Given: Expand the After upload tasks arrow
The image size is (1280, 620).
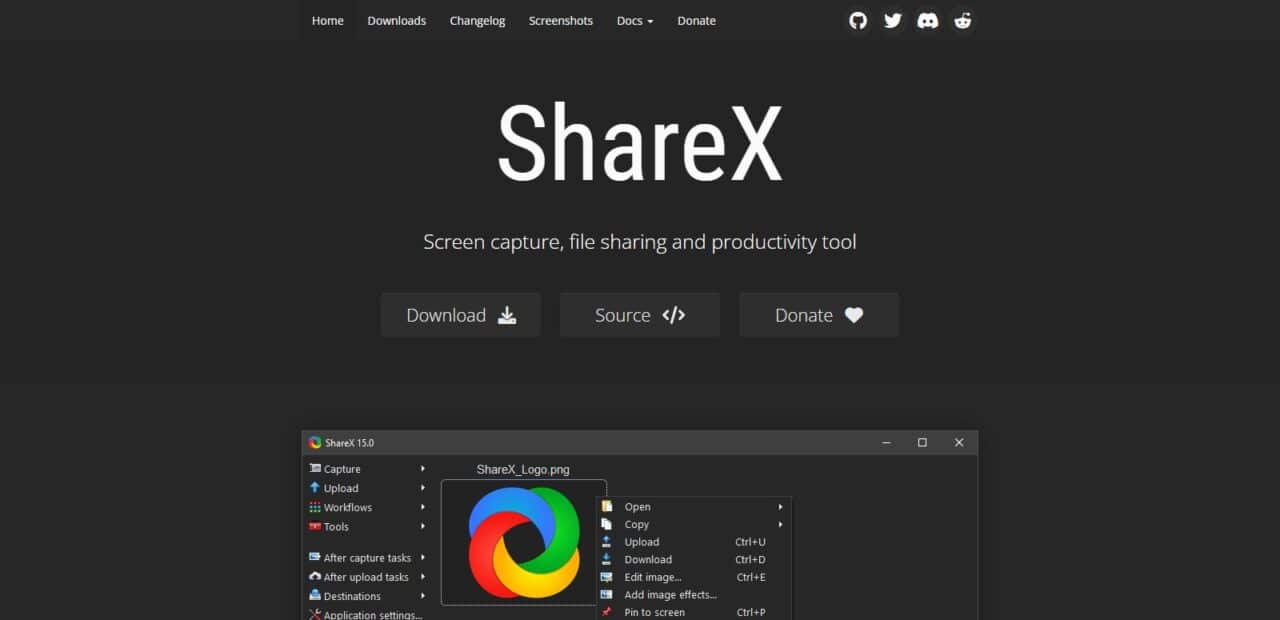Looking at the screenshot, I should coord(423,576).
